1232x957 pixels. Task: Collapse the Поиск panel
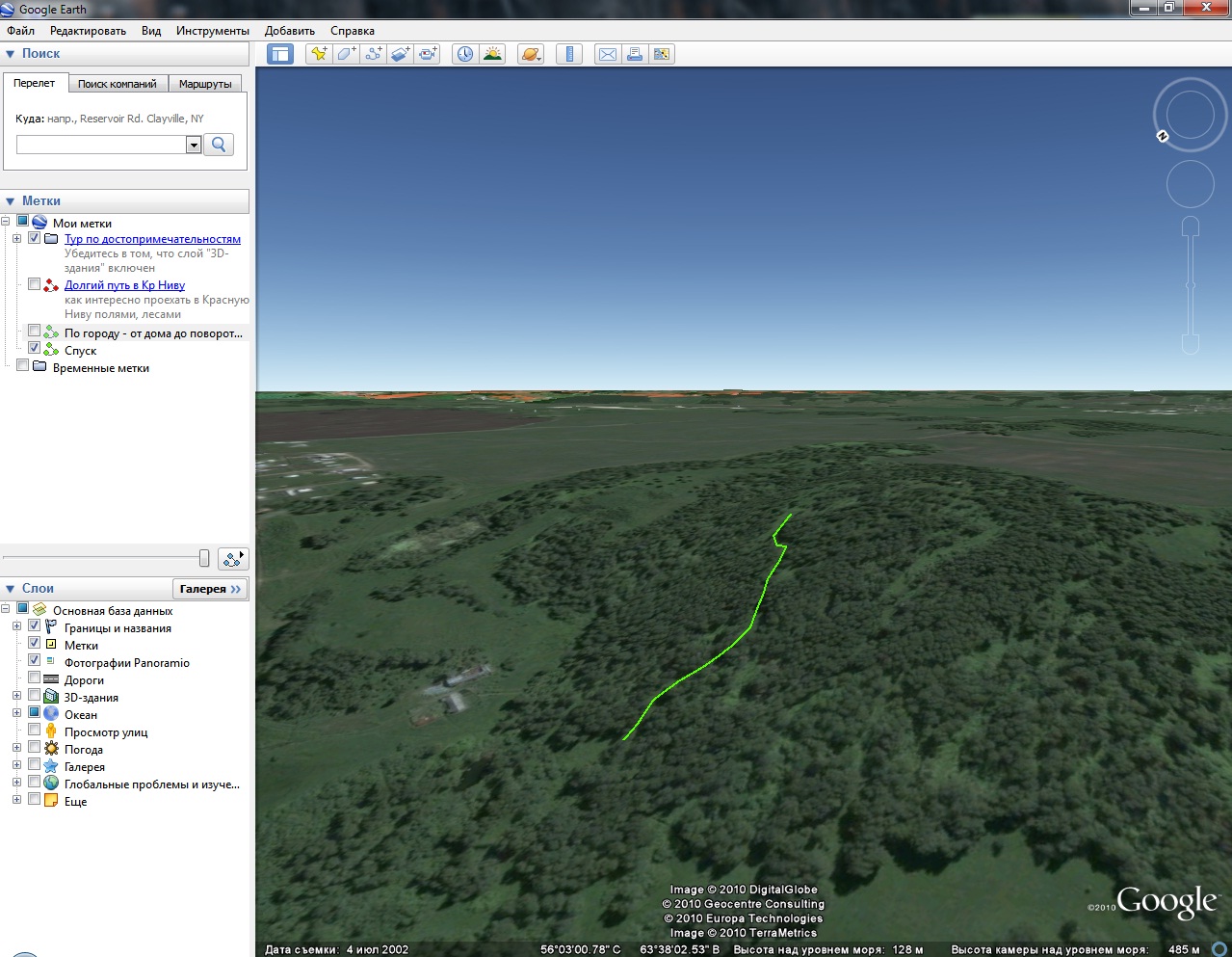pos(11,54)
